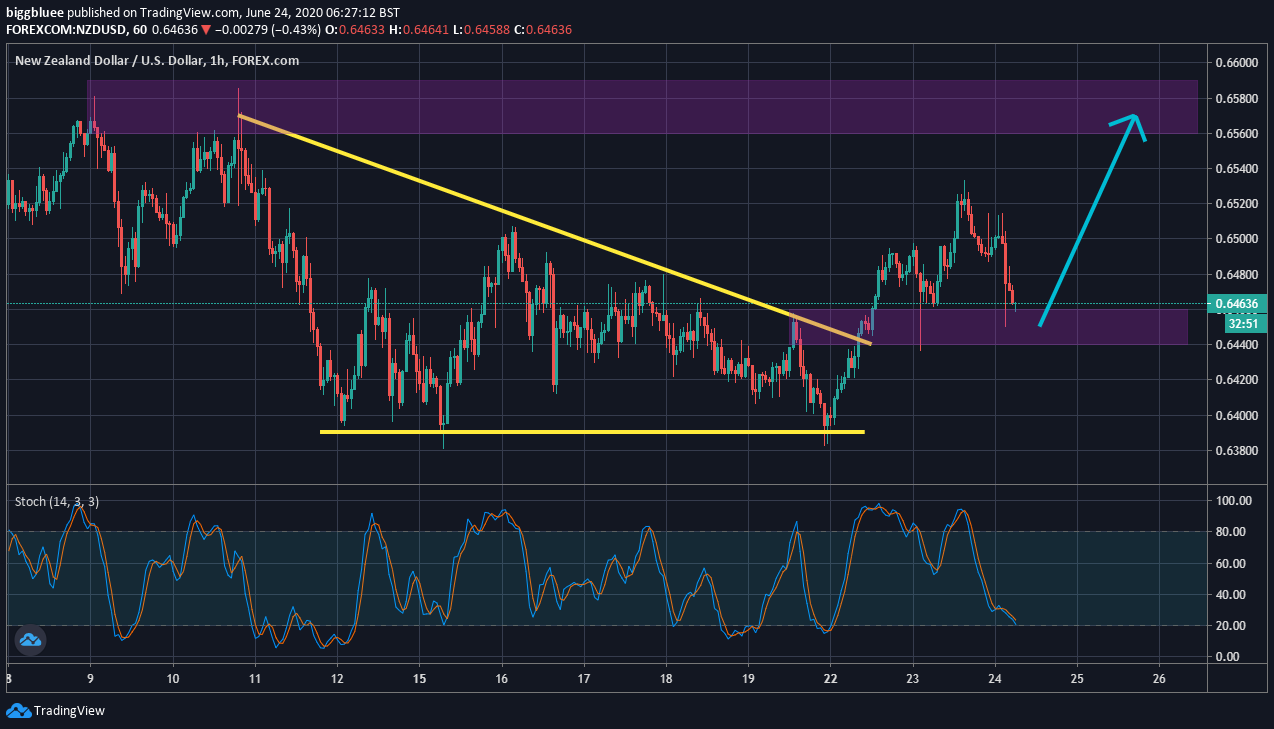Click the O:0.64633 open value in header
Viewport: 1274px width, 729px height.
click(x=353, y=30)
